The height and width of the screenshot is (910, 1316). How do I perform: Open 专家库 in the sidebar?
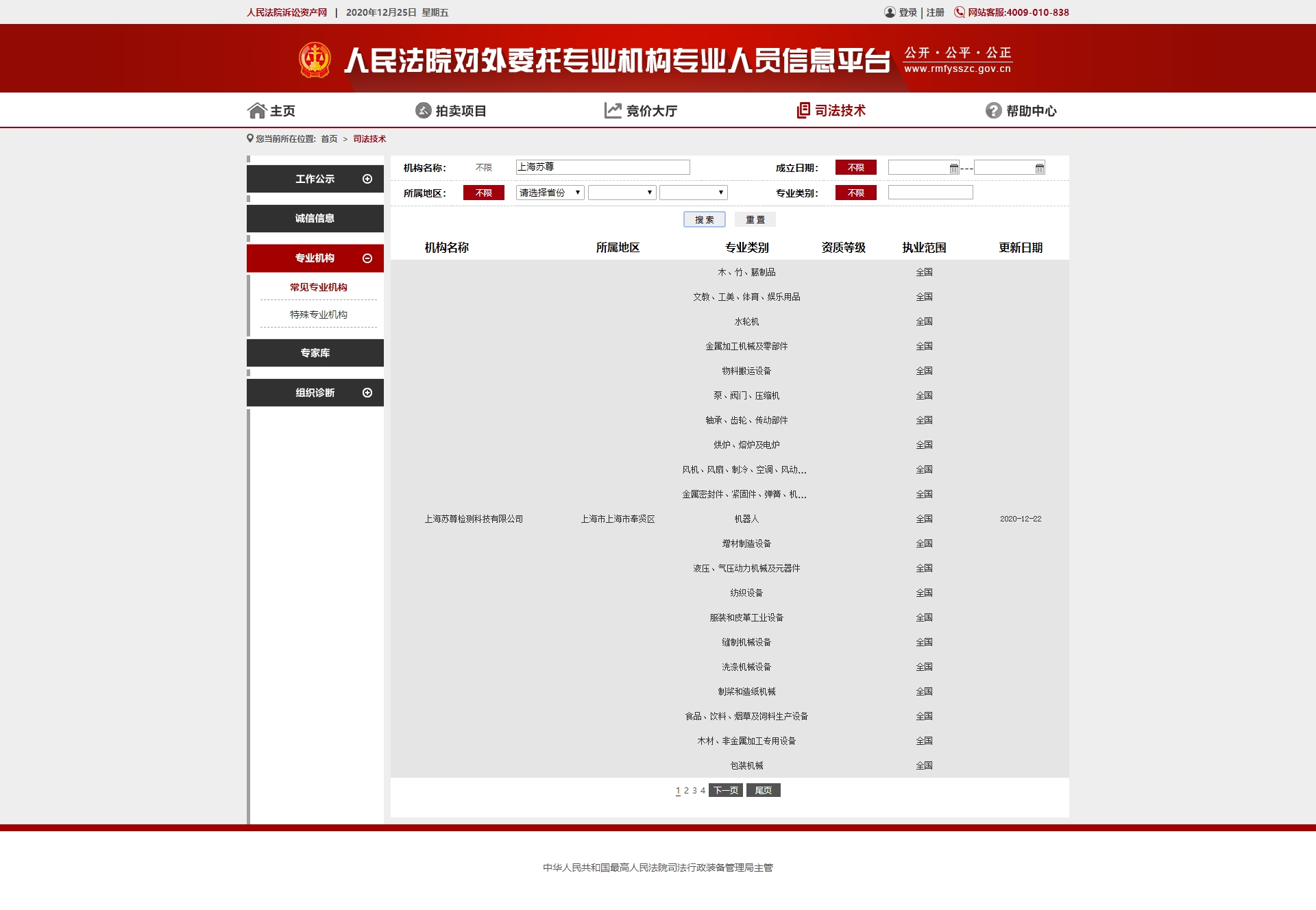315,353
